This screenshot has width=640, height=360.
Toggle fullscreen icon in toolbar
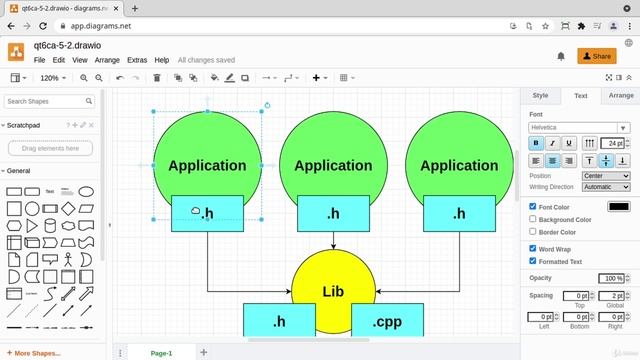click(609, 78)
